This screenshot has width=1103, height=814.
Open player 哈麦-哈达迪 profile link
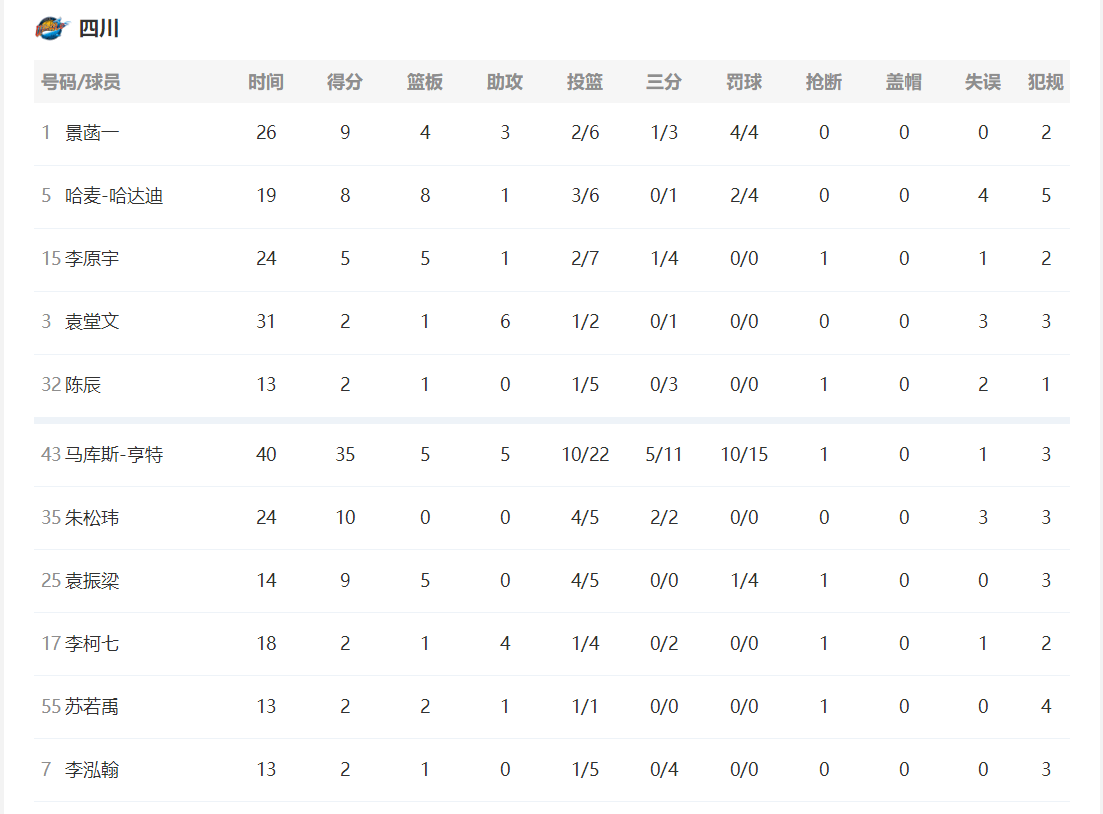pos(114,196)
